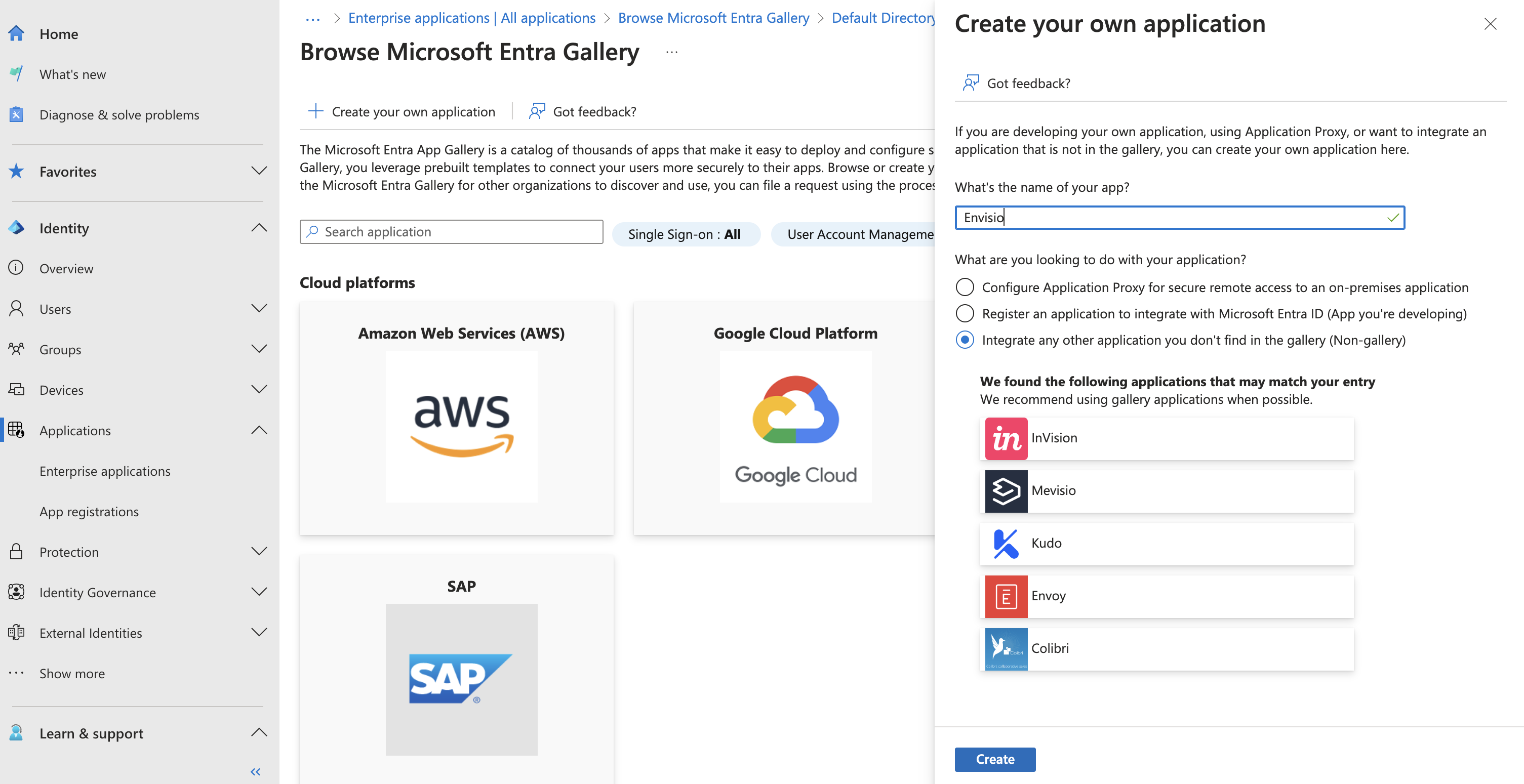Collapse the sidebar with double-chevron icon
This screenshot has height=784, width=1524.
click(256, 771)
